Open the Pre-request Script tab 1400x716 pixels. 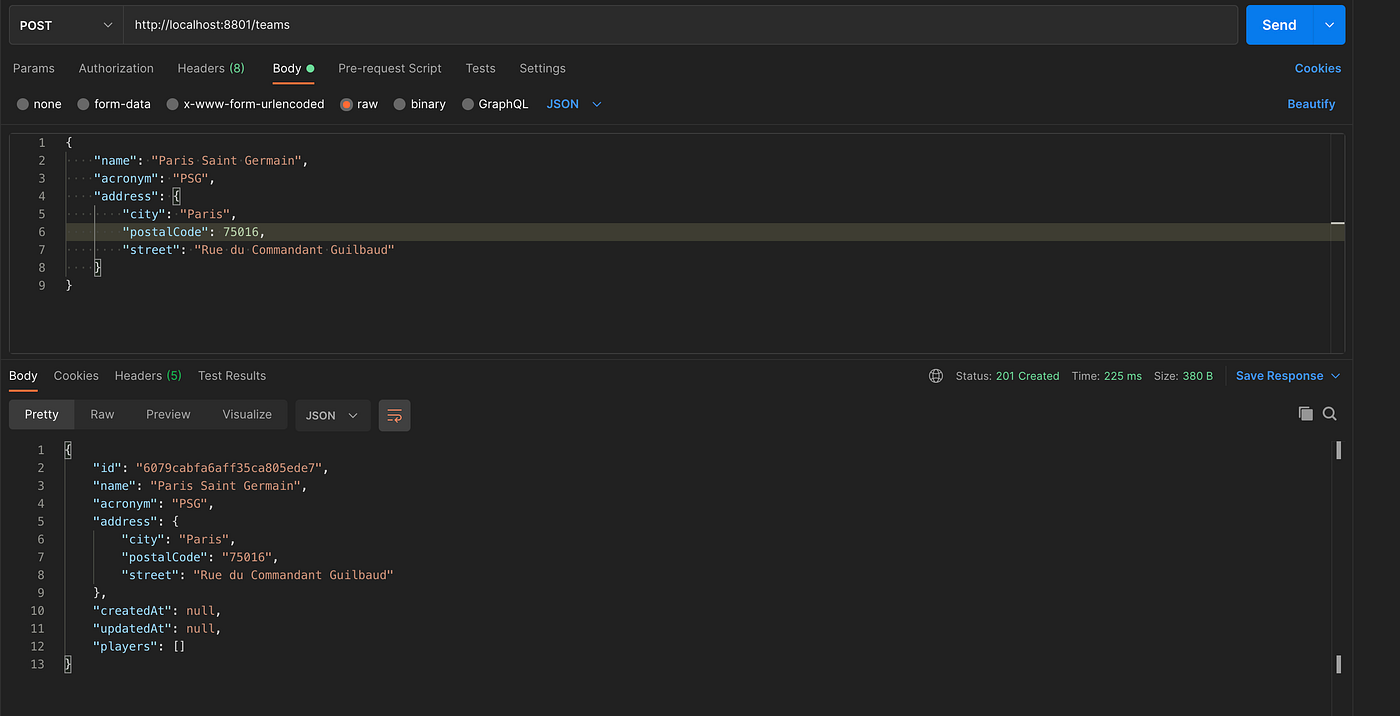point(390,68)
